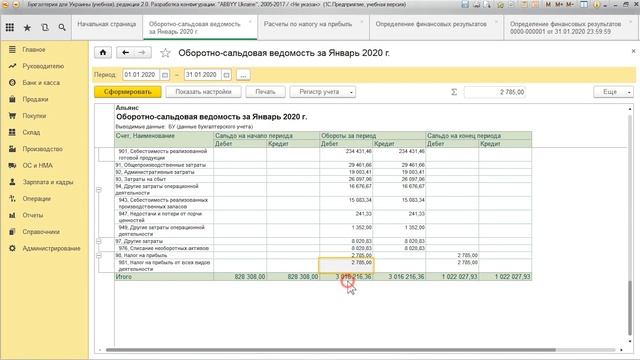
Task: Click the M+ memory add button
Action: 559,4
